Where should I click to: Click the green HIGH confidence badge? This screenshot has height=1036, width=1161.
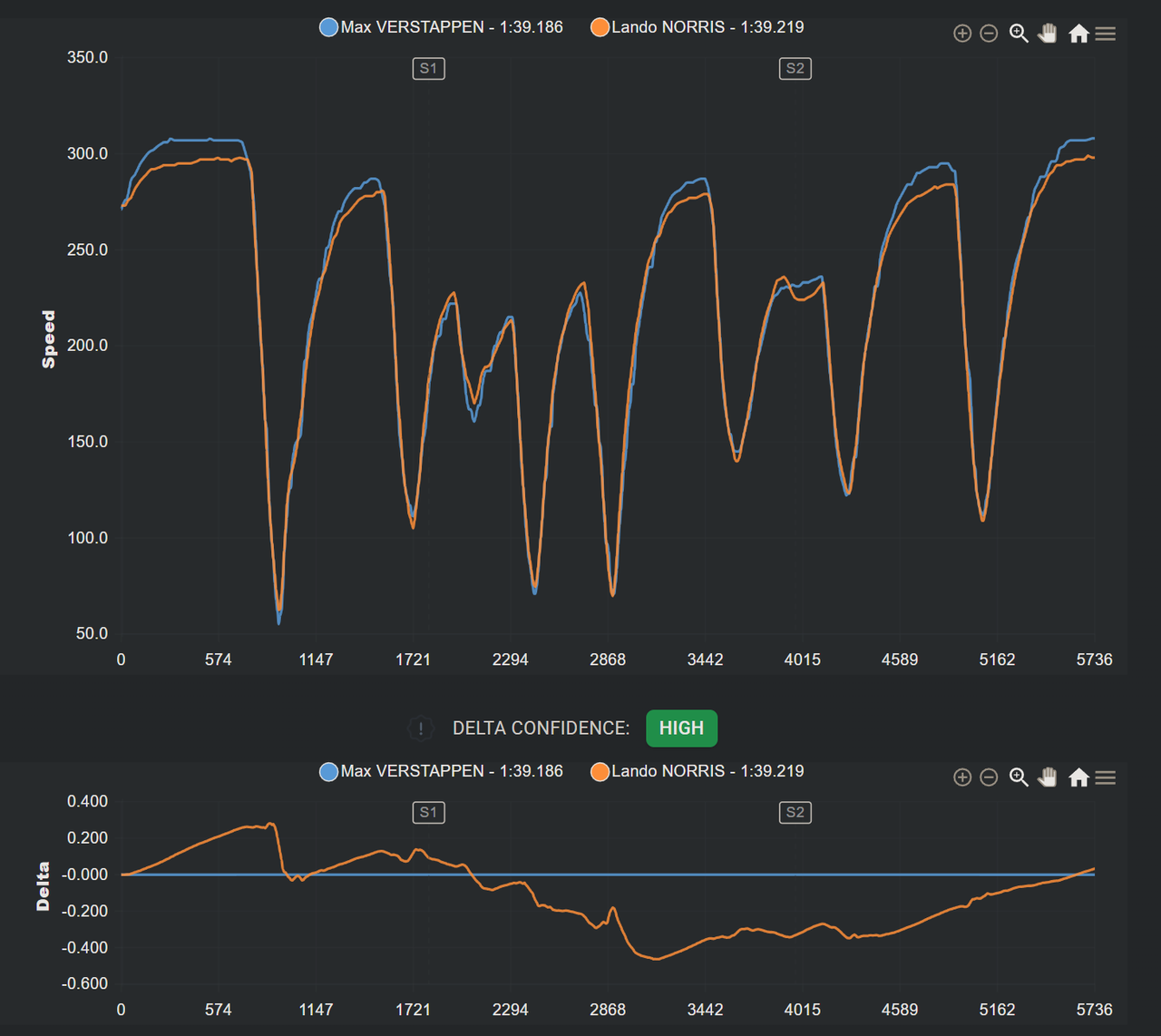pyautogui.click(x=681, y=728)
